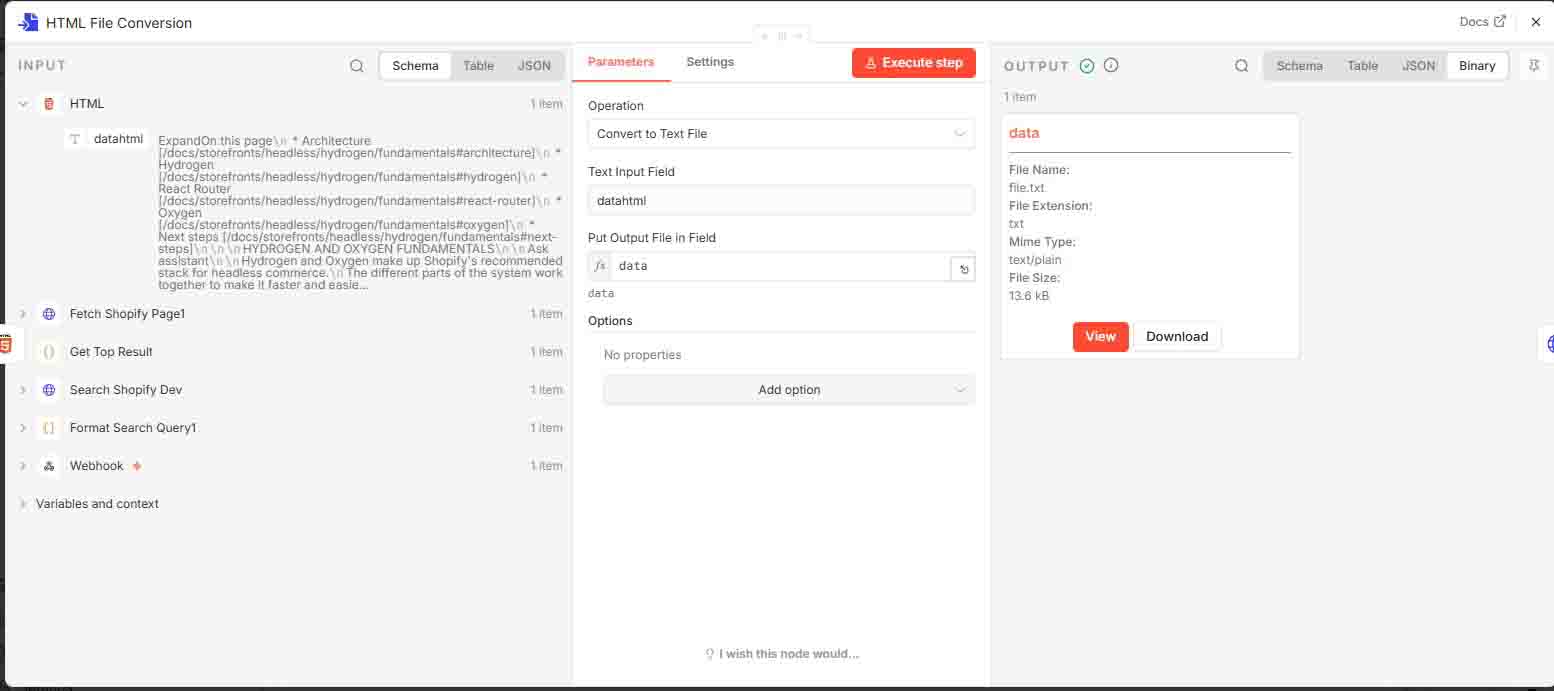Open the Add option dropdown
The height and width of the screenshot is (691, 1554).
(788, 389)
